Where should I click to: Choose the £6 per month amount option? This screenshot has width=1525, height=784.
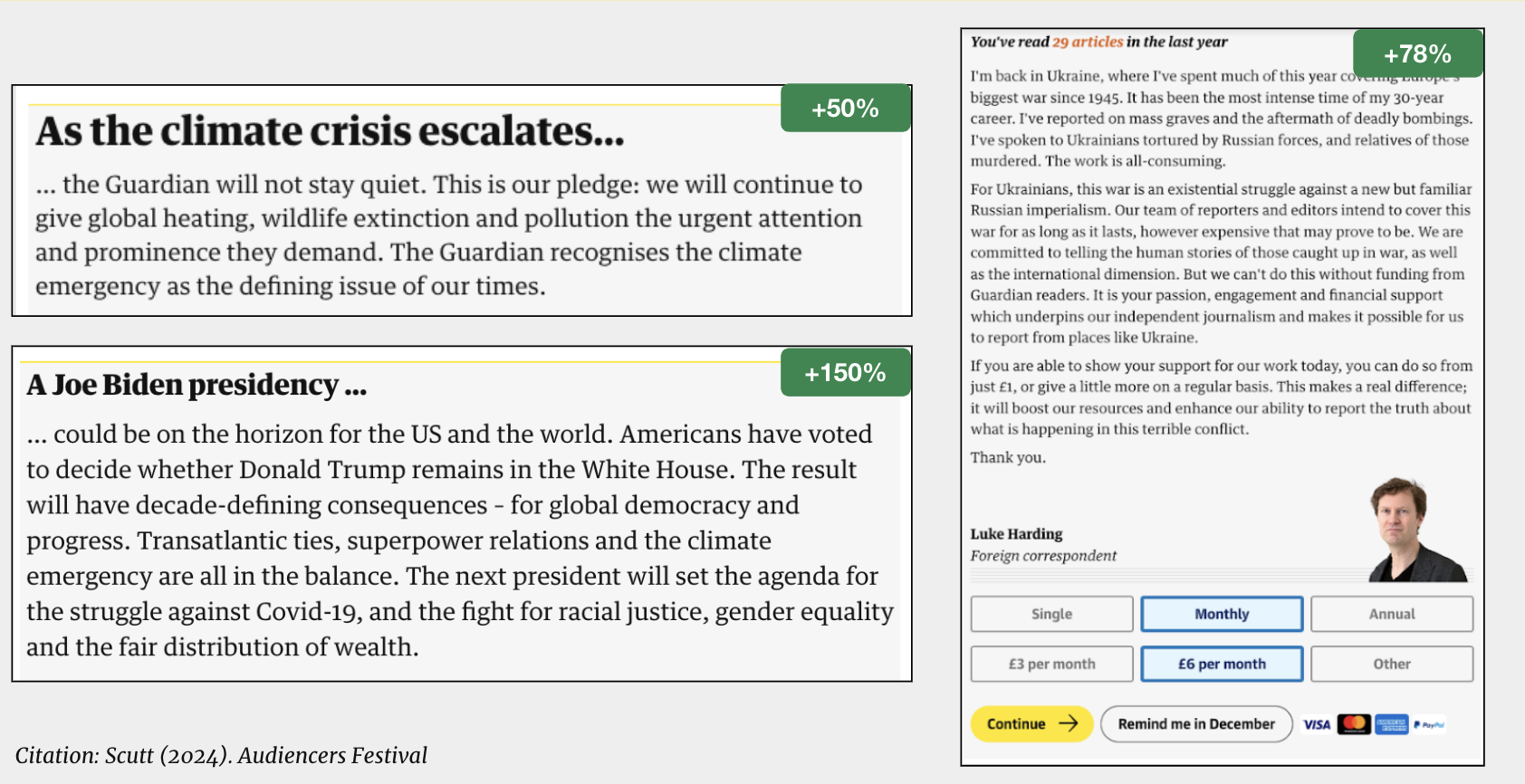1222,664
